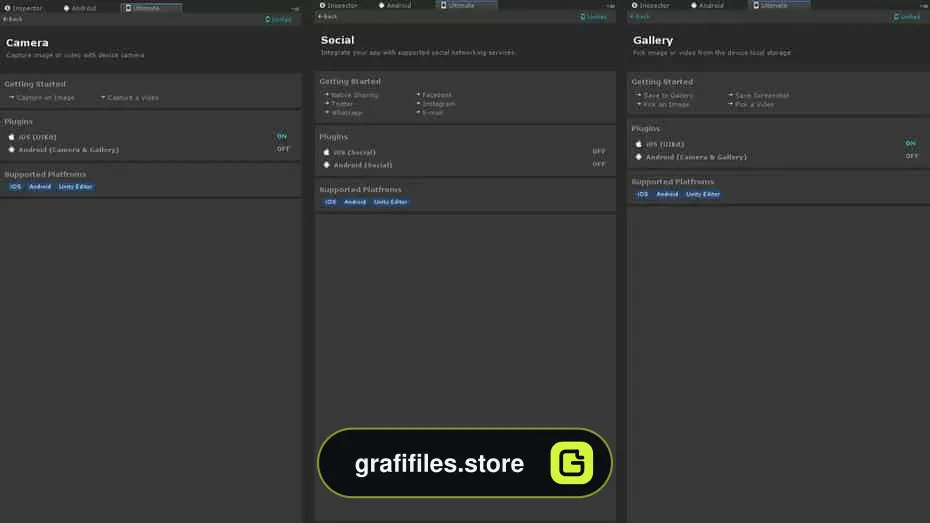
Task: Switch to Inspector tab above Social panel
Action: [x=339, y=5]
